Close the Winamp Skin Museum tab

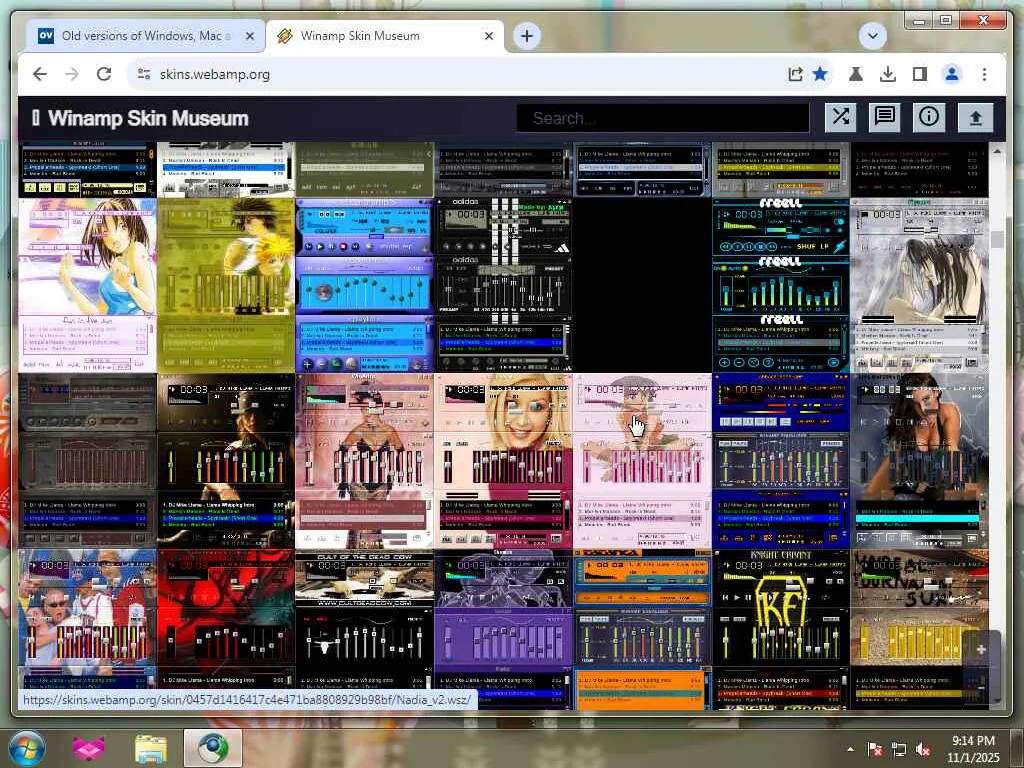point(488,36)
